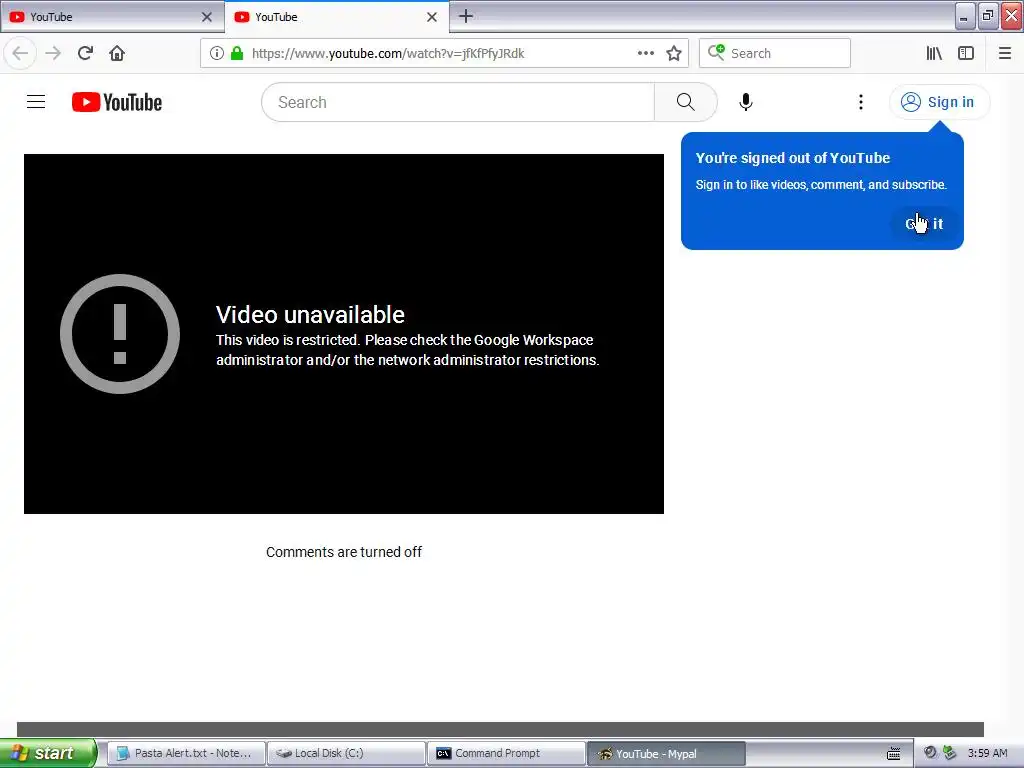Open YouTube guide hamburger menu
The image size is (1024, 768).
(x=36, y=102)
